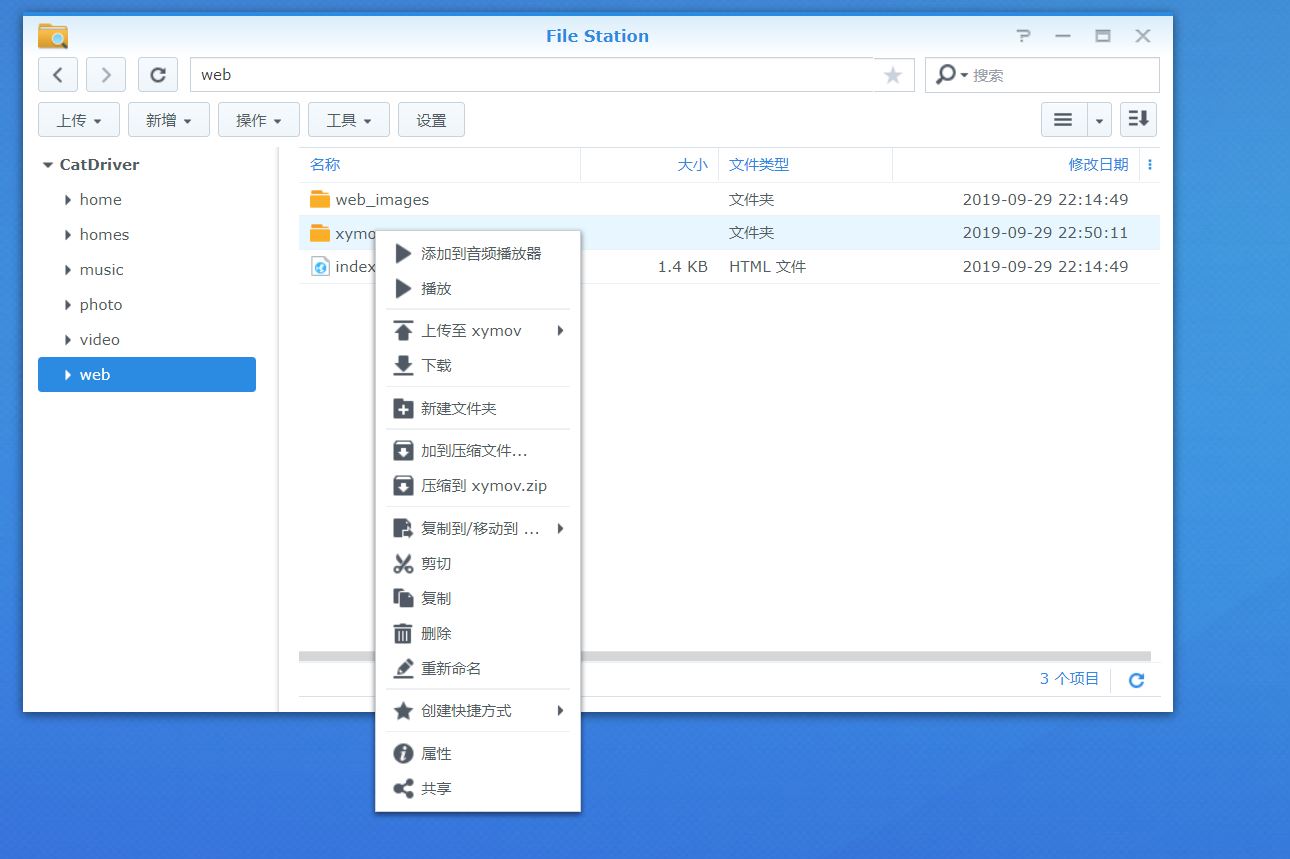Switch to list view layout
This screenshot has height=859, width=1290.
coord(1063,119)
